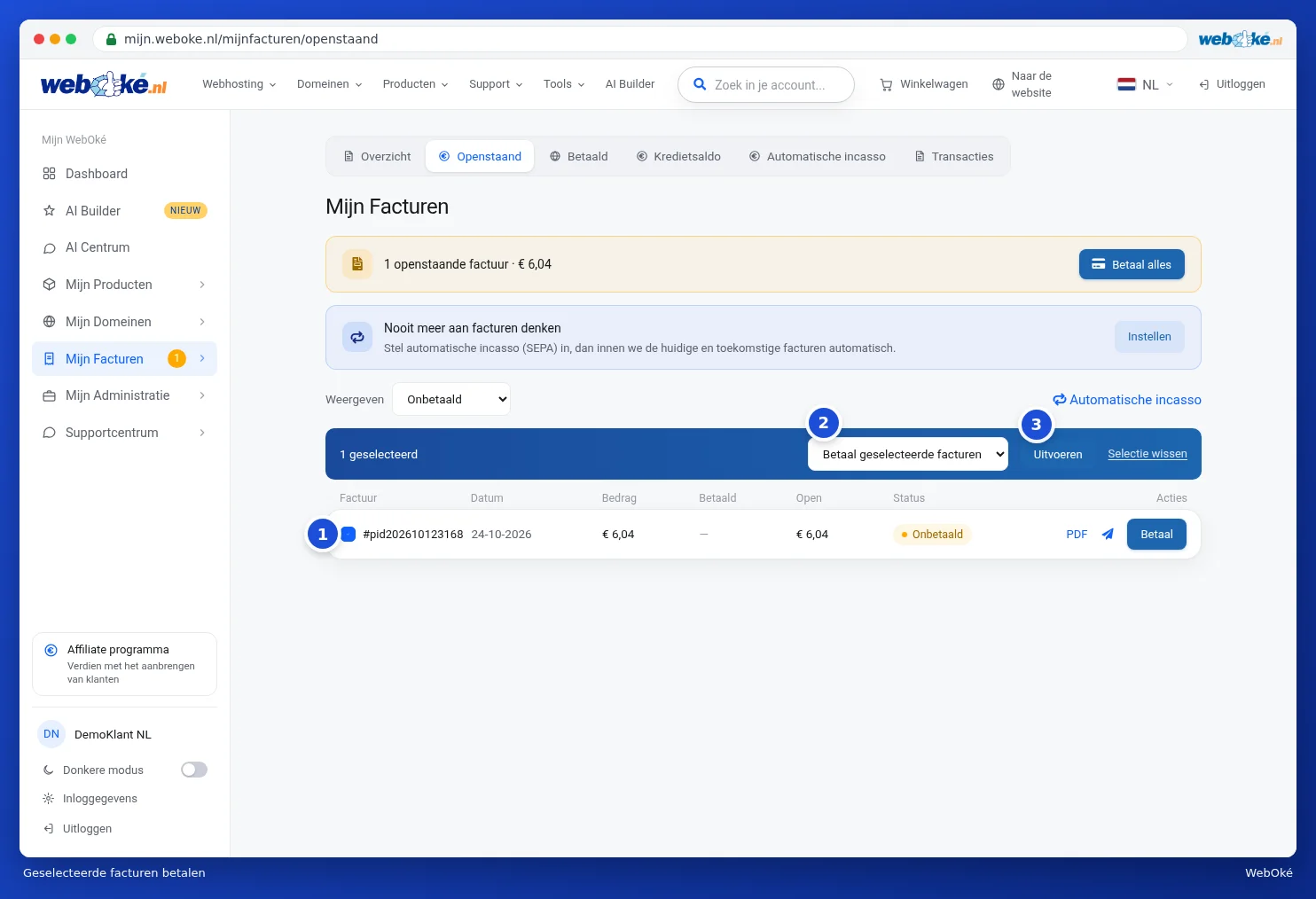Switch to the Kredietsaldo tab
1316x899 pixels.
pos(678,156)
